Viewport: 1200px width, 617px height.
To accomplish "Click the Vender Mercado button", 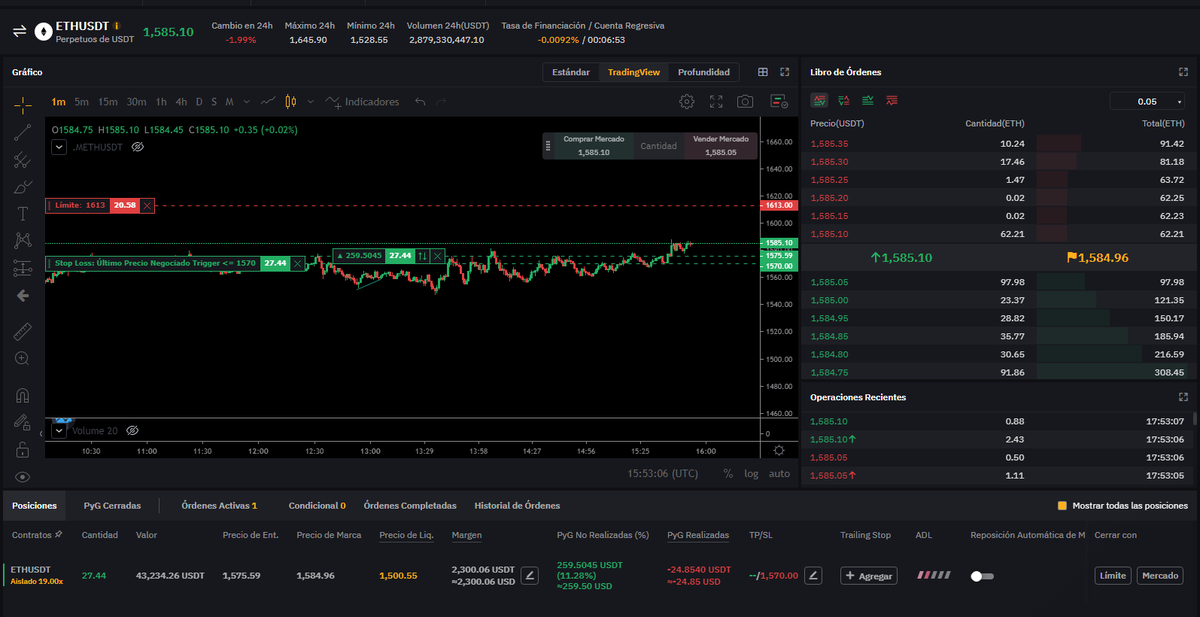I will click(720, 146).
